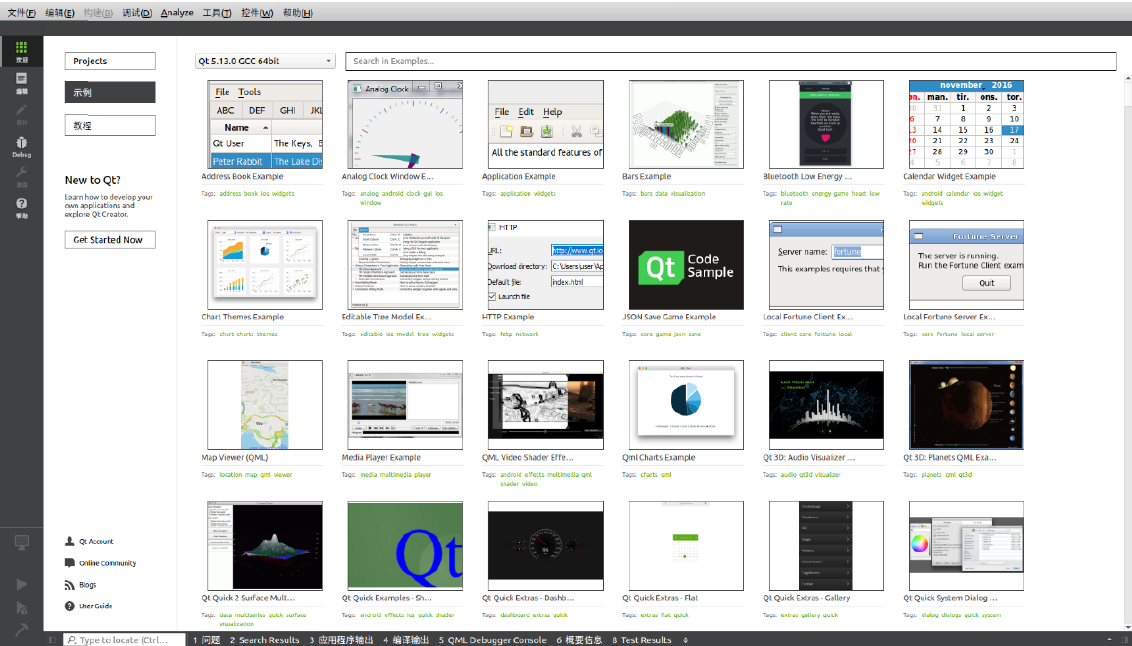The width and height of the screenshot is (1132, 646).
Task: Open the Qt 5.13.0 GCC 64bit dropdown
Action: 265,61
